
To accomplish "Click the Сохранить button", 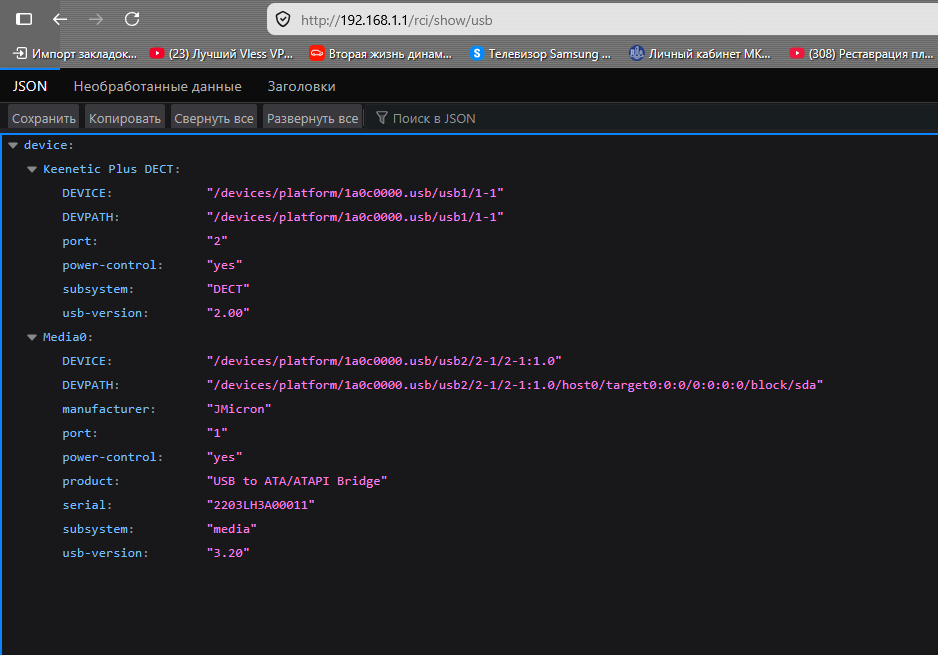I will 44,118.
